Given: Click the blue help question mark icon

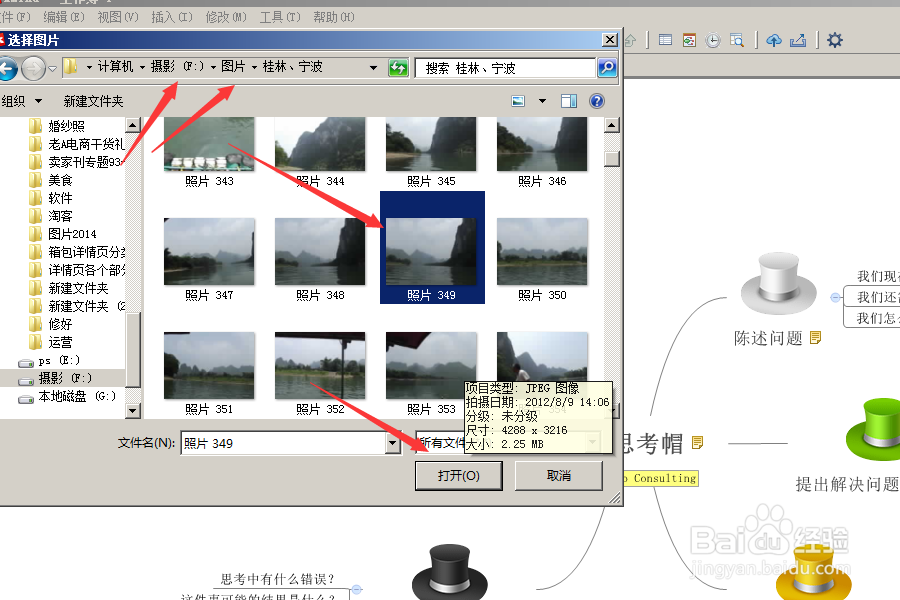Looking at the screenshot, I should click(x=597, y=102).
